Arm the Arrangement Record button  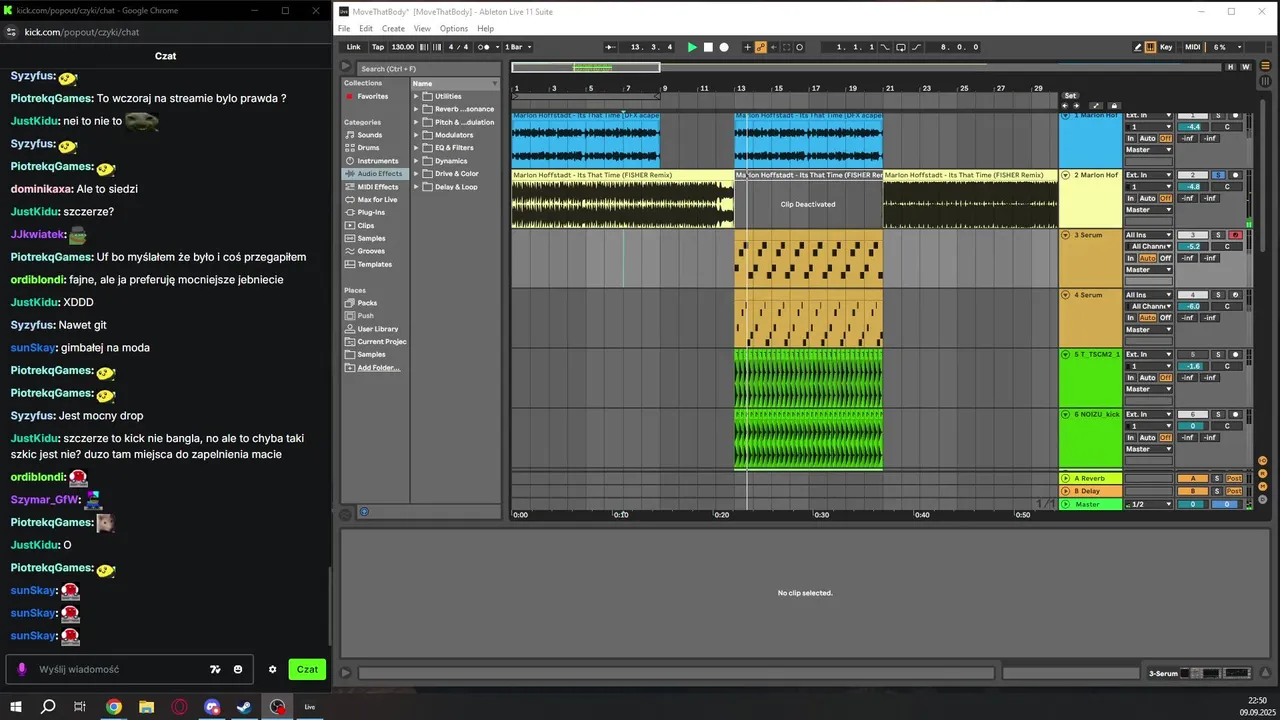724,47
